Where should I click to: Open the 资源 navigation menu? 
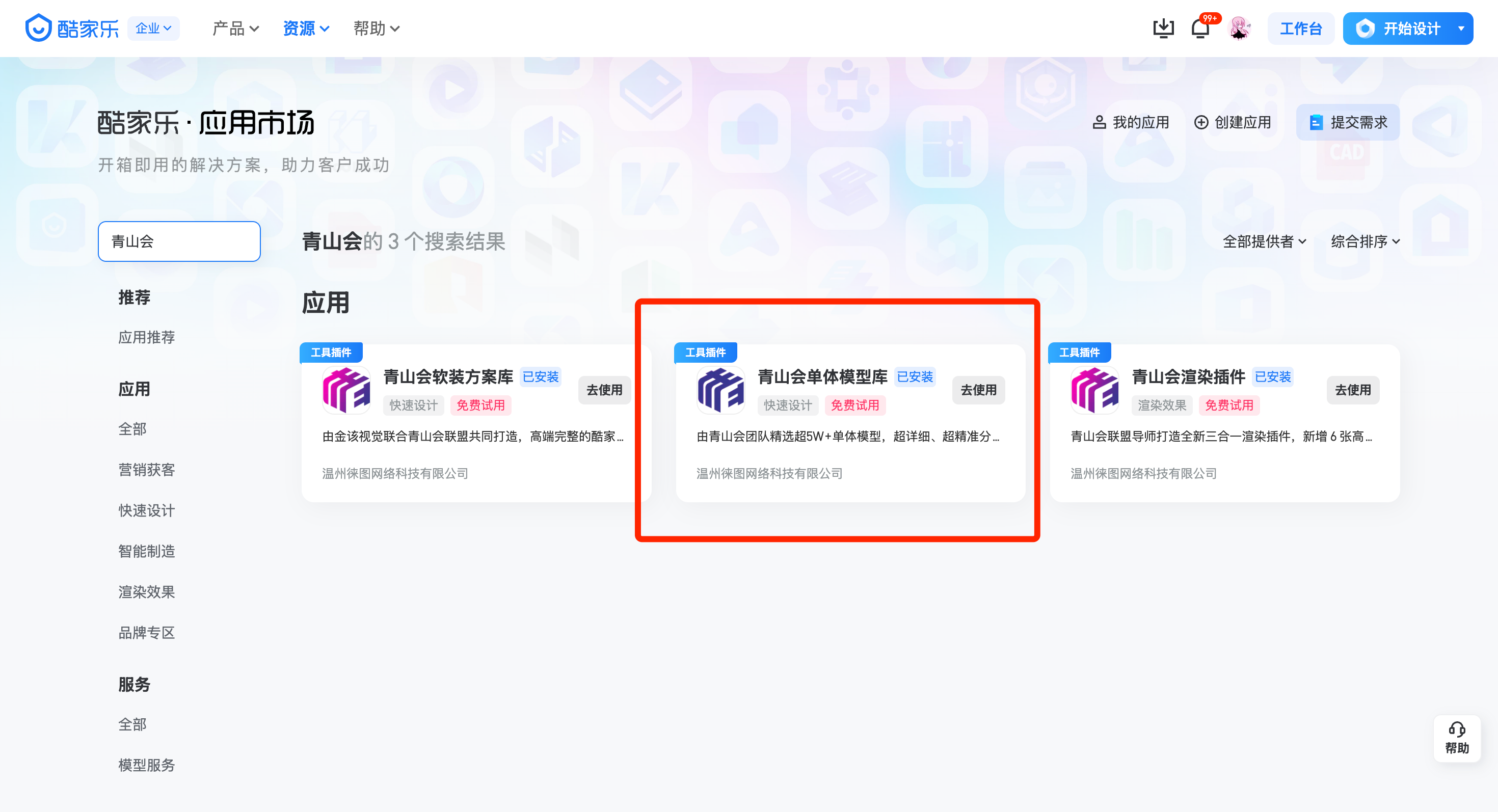tap(306, 28)
